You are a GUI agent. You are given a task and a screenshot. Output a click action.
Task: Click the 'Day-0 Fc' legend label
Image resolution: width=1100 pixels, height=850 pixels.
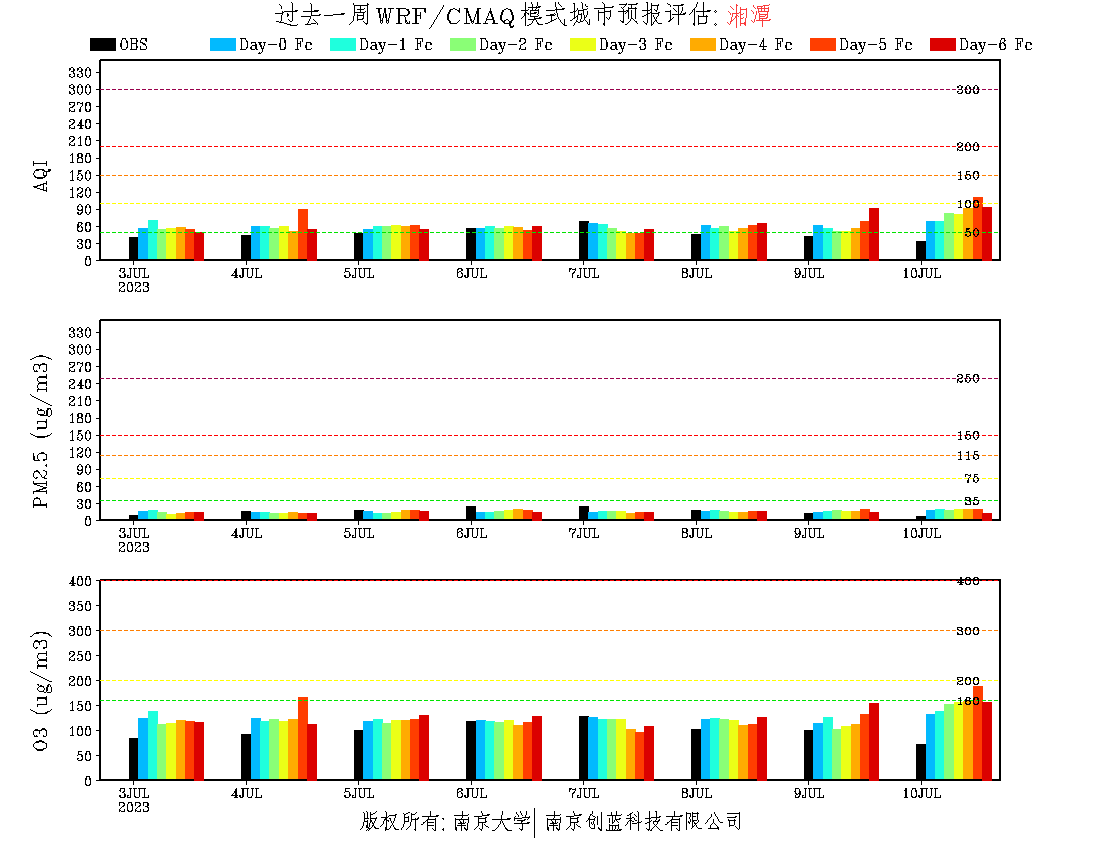[276, 44]
